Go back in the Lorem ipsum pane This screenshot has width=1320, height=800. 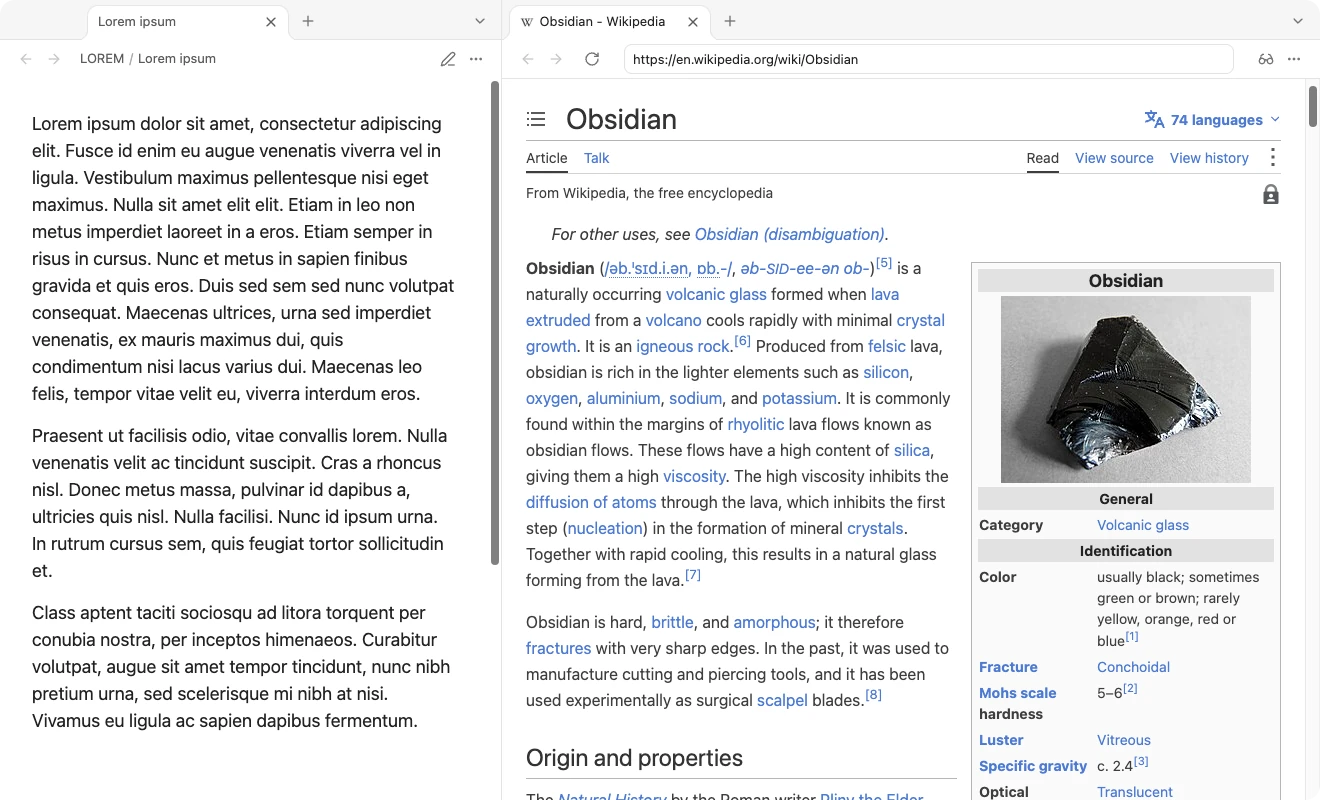(x=26, y=59)
